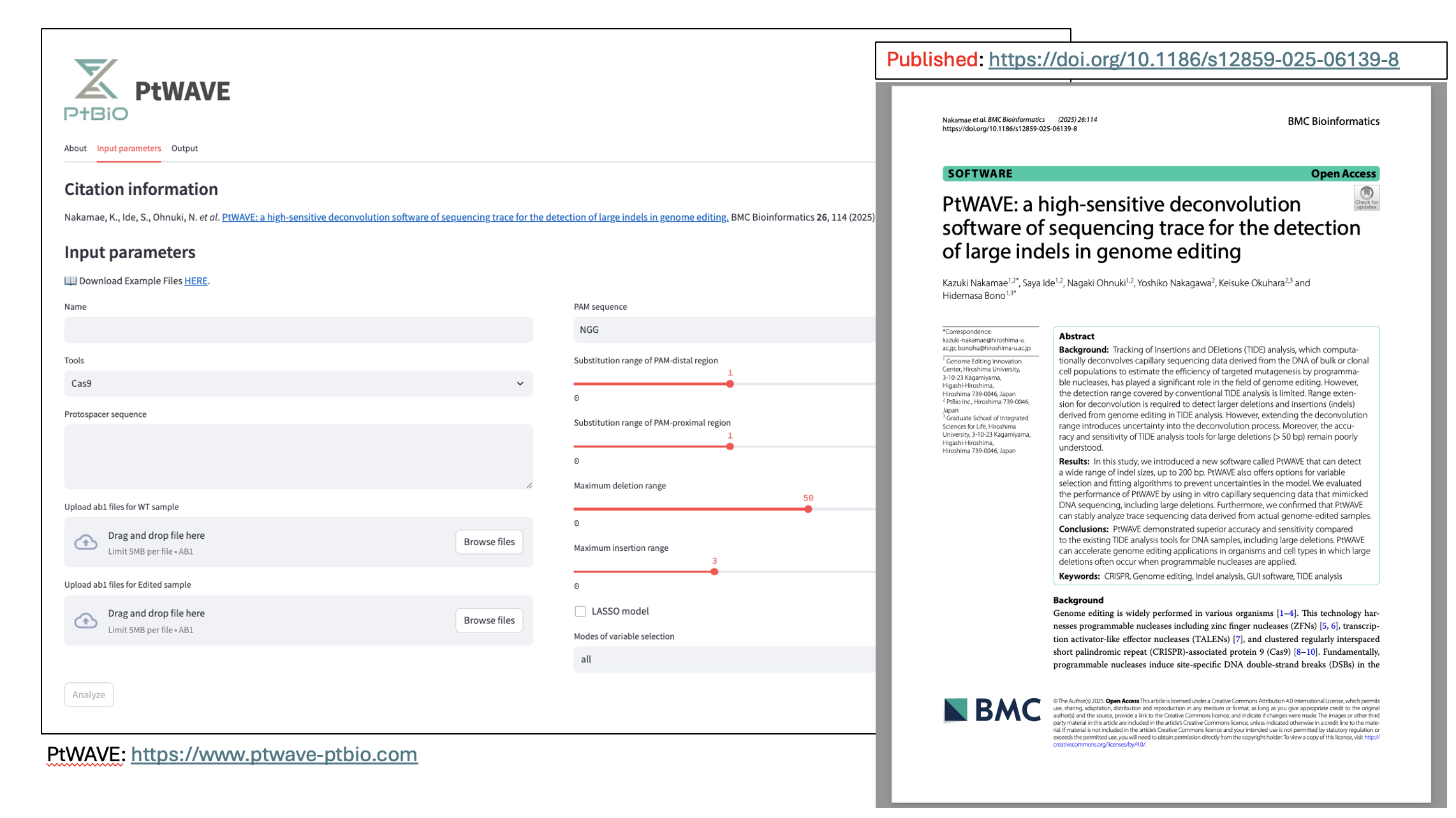Click the value 50 above deletion slider
This screenshot has height=818, width=1456.
[x=808, y=498]
